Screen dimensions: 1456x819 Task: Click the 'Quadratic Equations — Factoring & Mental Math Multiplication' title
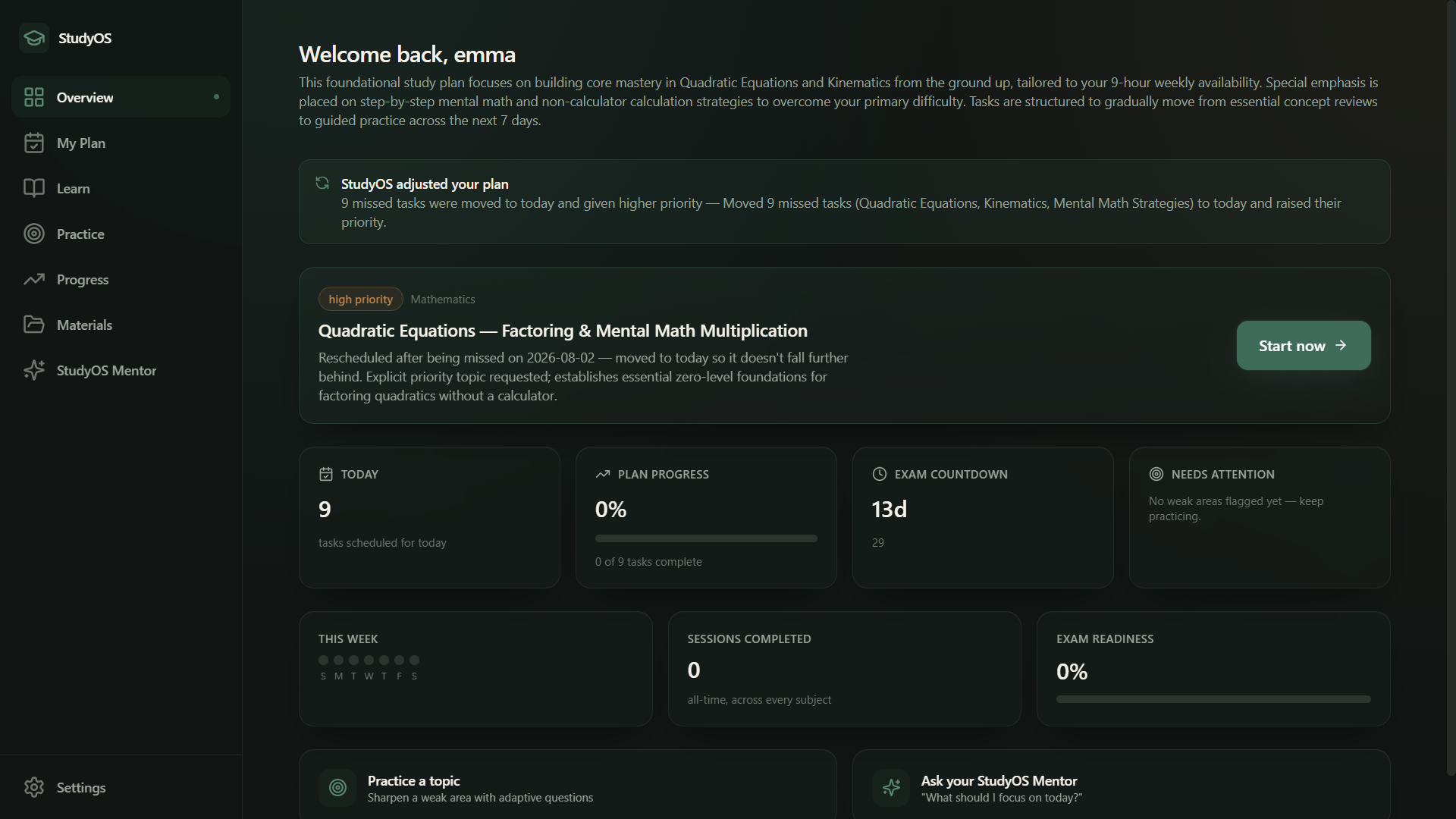[x=563, y=331]
